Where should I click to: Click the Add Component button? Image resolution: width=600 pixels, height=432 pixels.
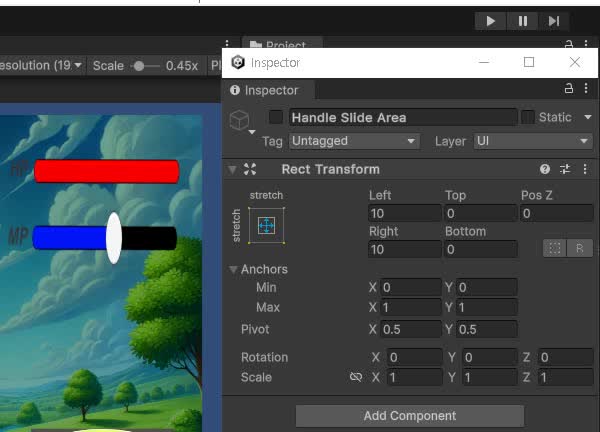410,416
